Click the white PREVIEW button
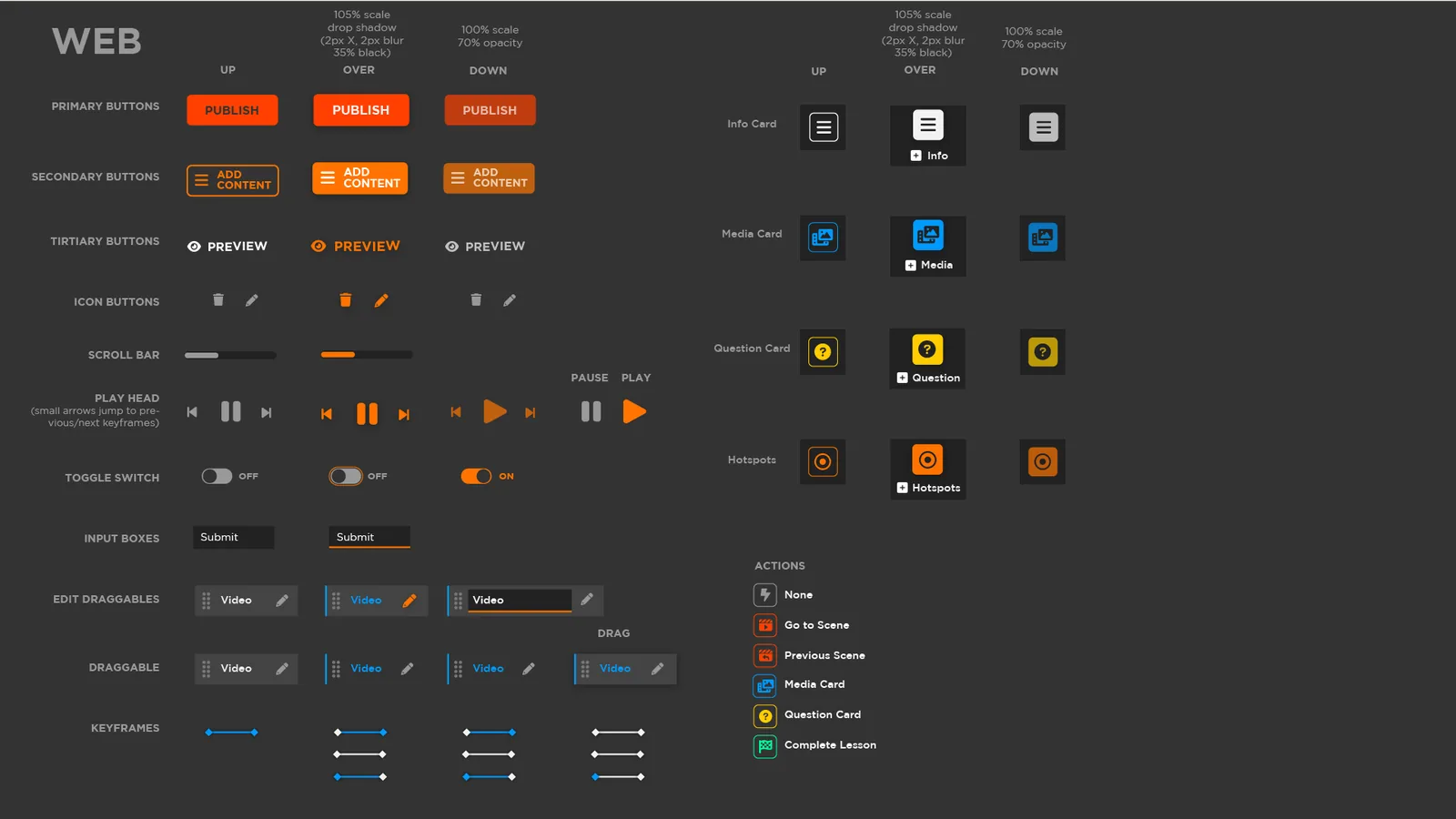 [x=227, y=247]
